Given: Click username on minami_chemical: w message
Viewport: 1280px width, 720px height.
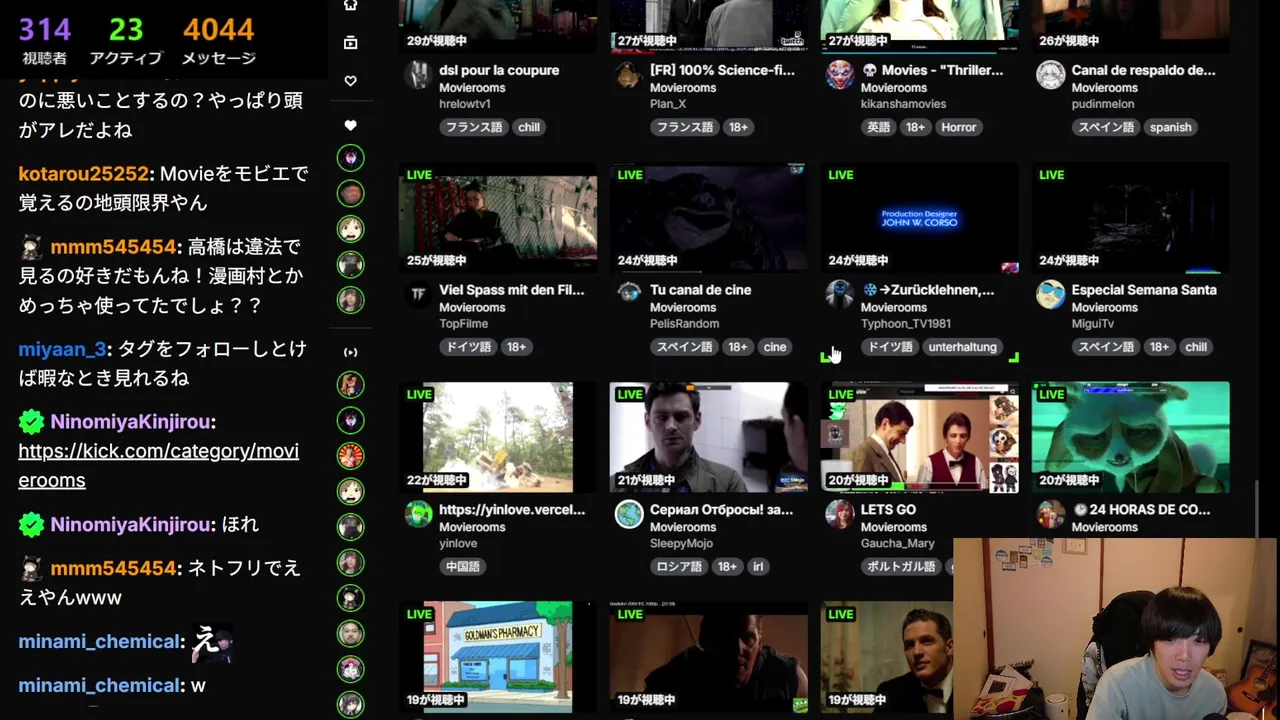Looking at the screenshot, I should (99, 685).
